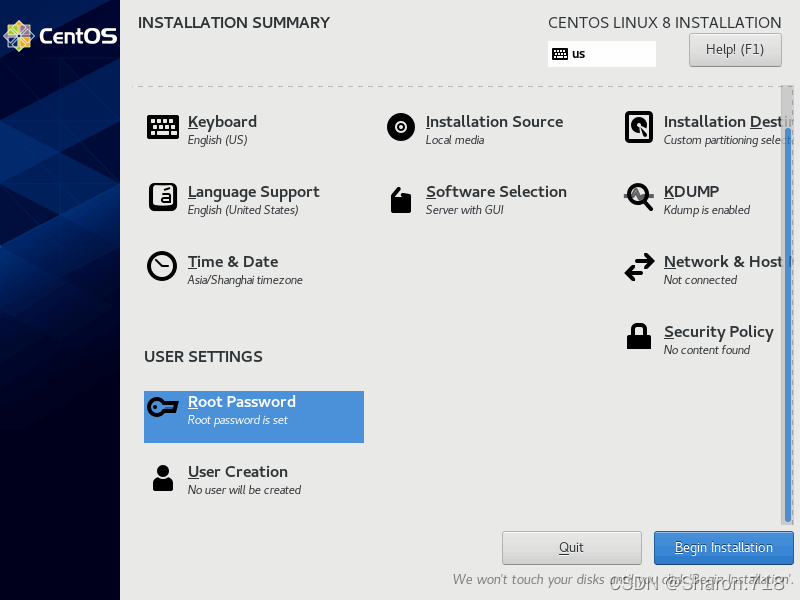Screen dimensions: 800x600
Task: Open Software Selection options
Action: 496,191
